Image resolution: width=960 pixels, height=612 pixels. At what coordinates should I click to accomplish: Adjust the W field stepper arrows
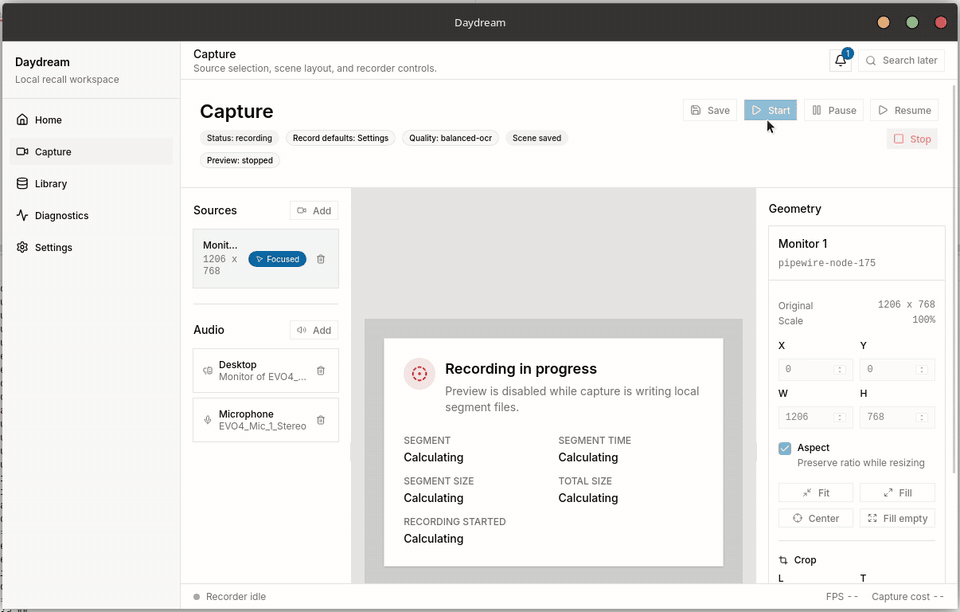(840, 417)
